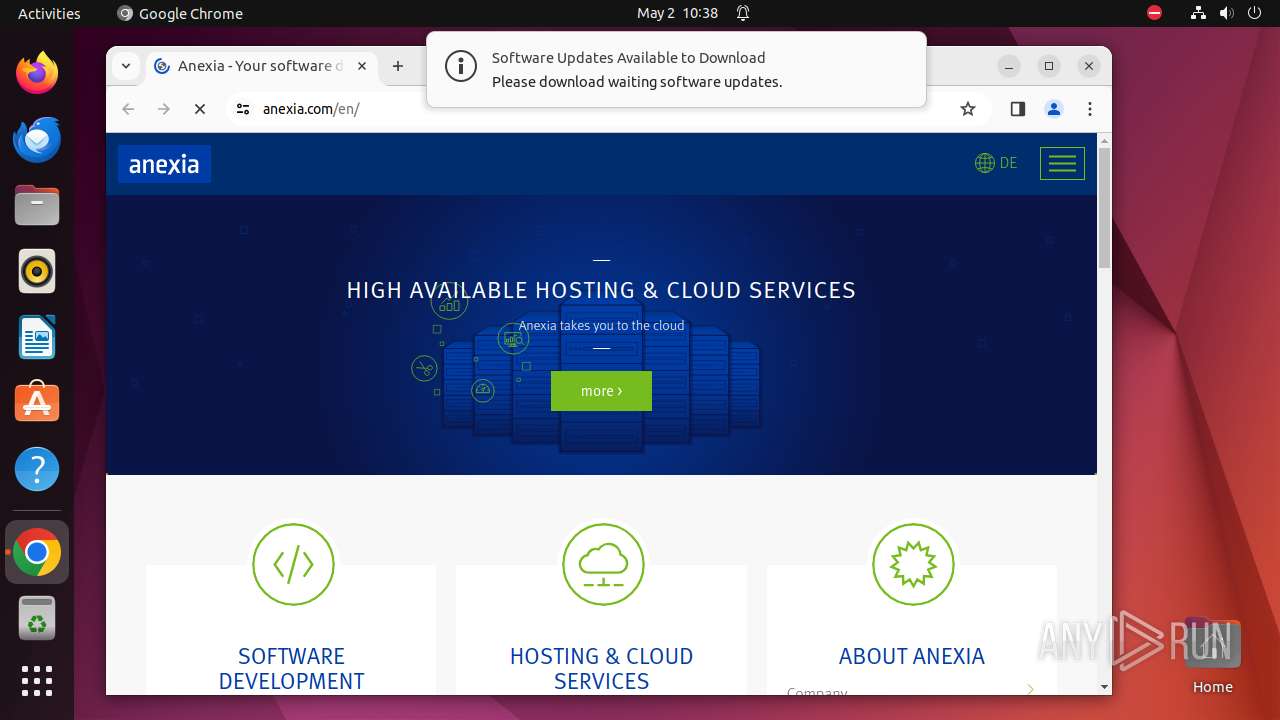Screen dimensions: 1280x720
Task: Open the Trash in the dock
Action: click(37, 618)
